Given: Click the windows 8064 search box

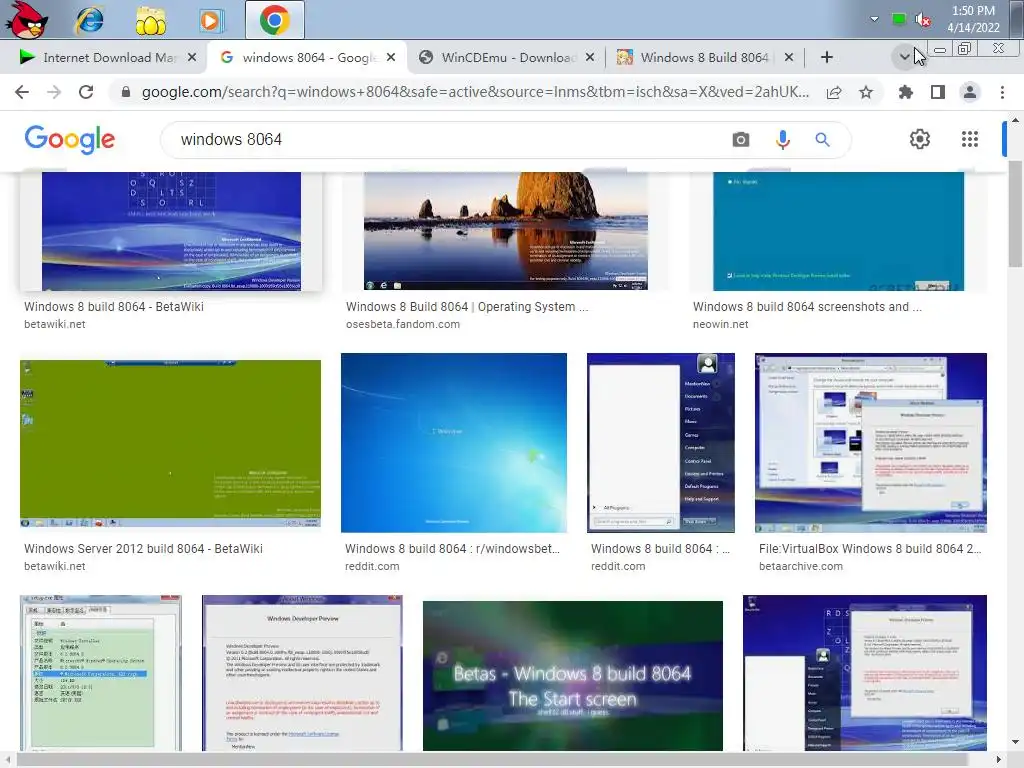Looking at the screenshot, I should pyautogui.click(x=451, y=140).
